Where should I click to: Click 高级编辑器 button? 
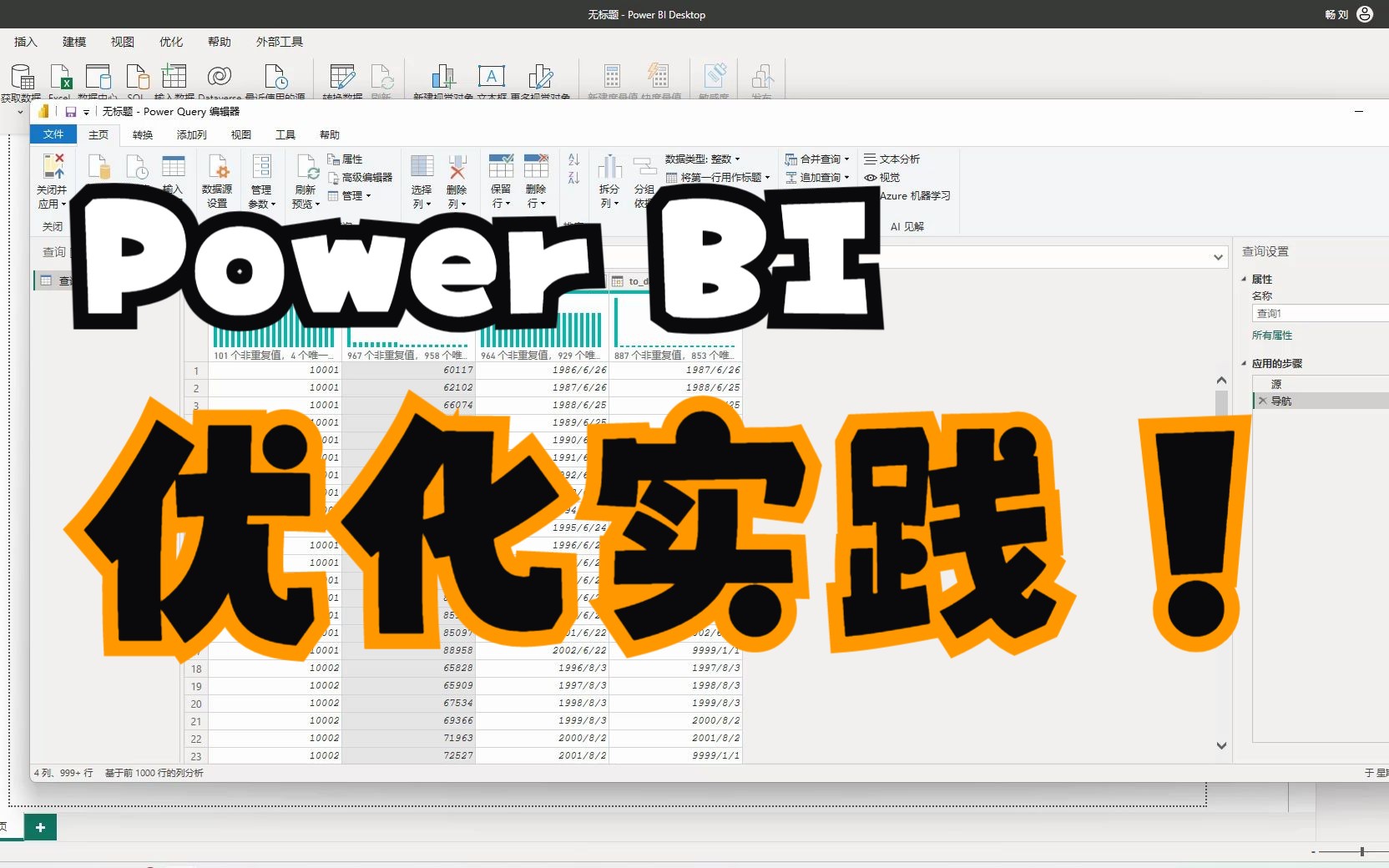pyautogui.click(x=360, y=177)
